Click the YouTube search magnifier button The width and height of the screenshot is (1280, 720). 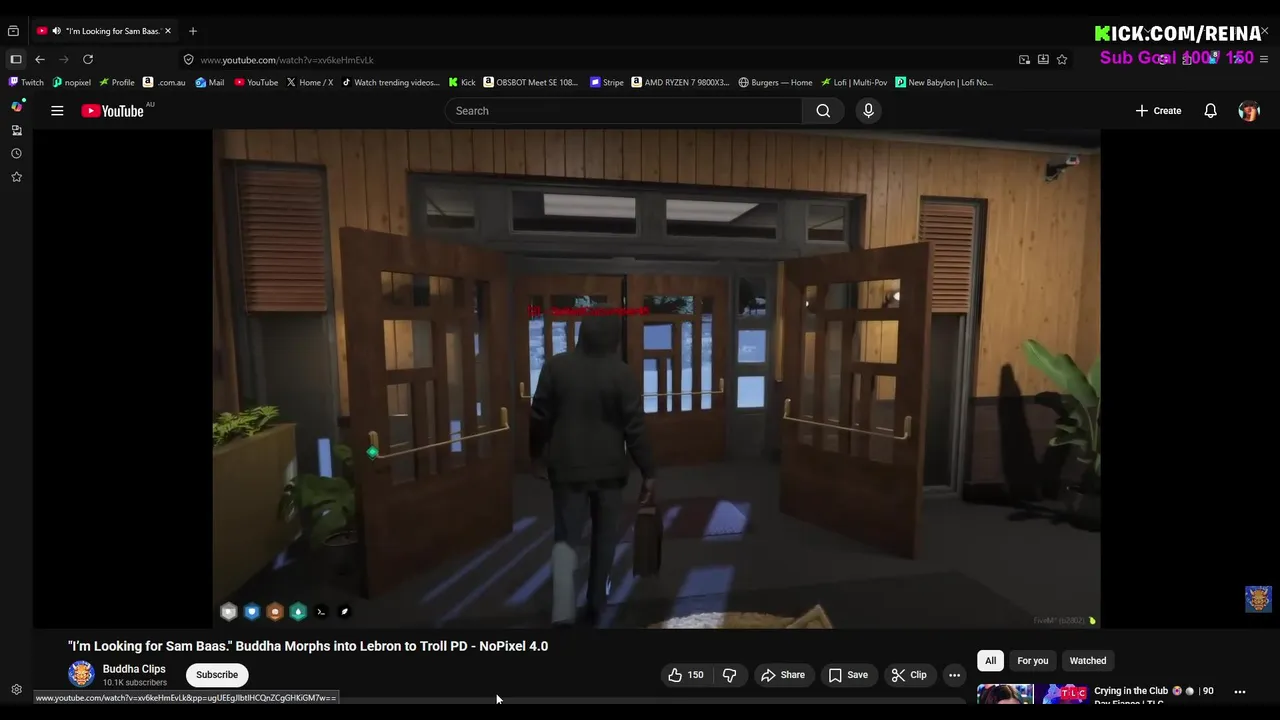[x=823, y=111]
